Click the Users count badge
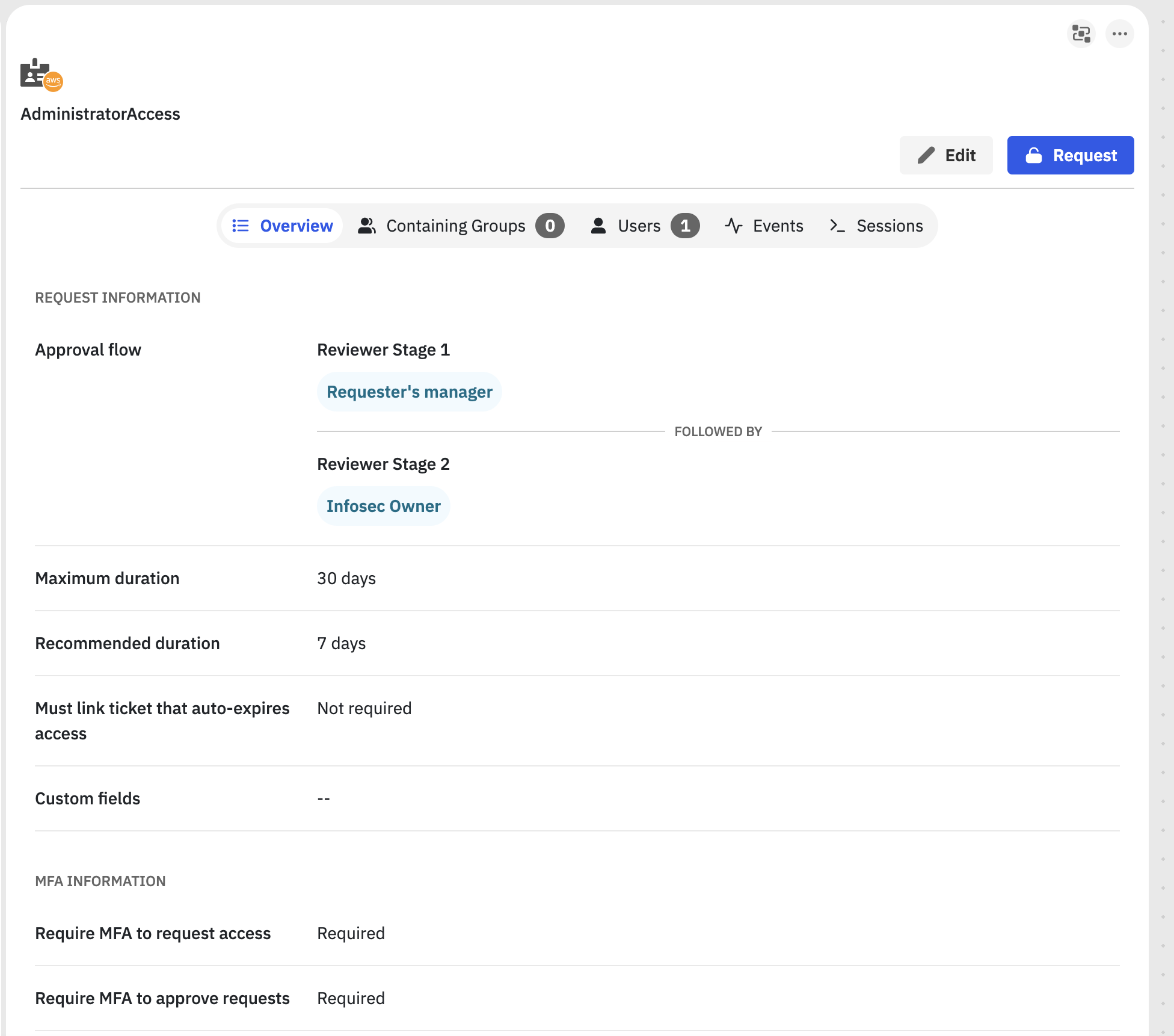This screenshot has width=1174, height=1036. 685,226
